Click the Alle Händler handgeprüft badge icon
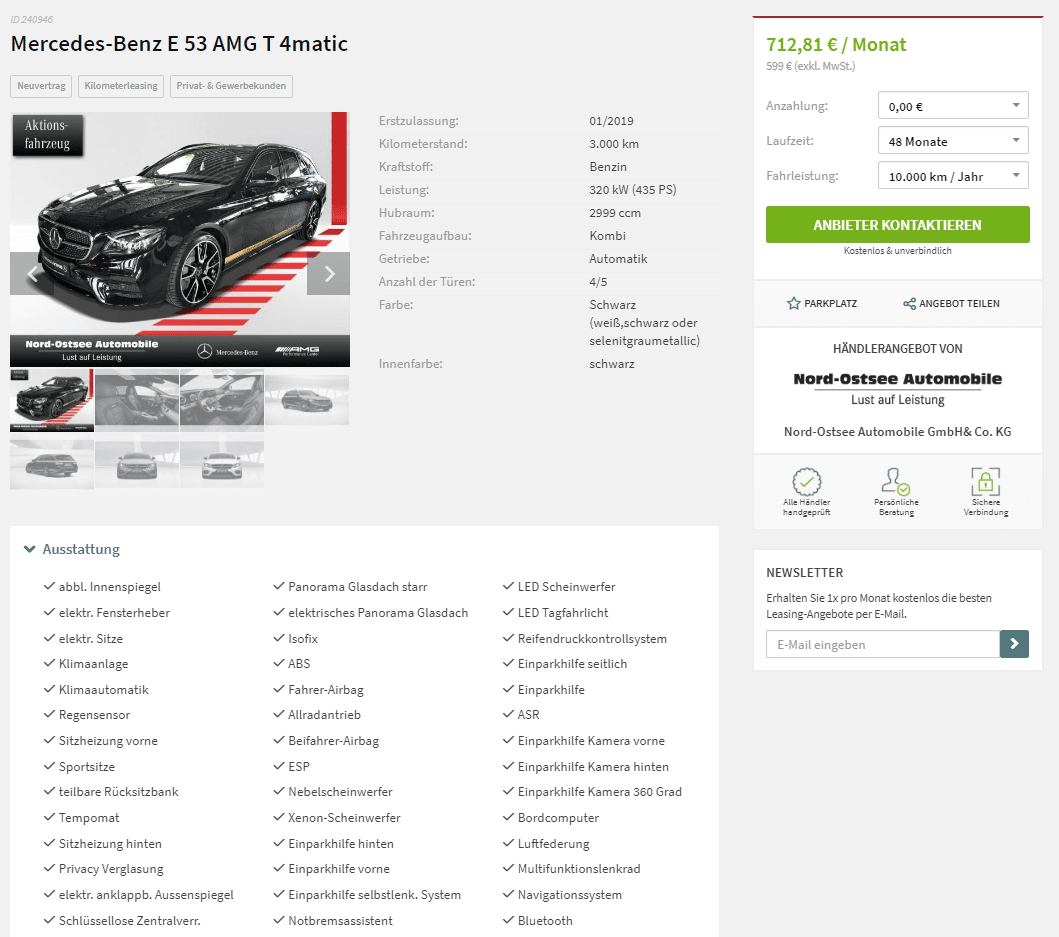Viewport: 1059px width, 937px height. 806,482
